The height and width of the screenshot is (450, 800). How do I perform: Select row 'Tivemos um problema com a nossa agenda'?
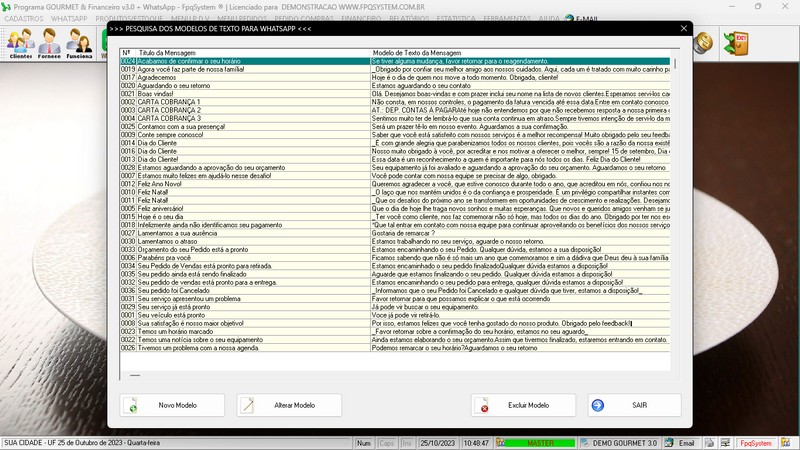click(x=395, y=348)
